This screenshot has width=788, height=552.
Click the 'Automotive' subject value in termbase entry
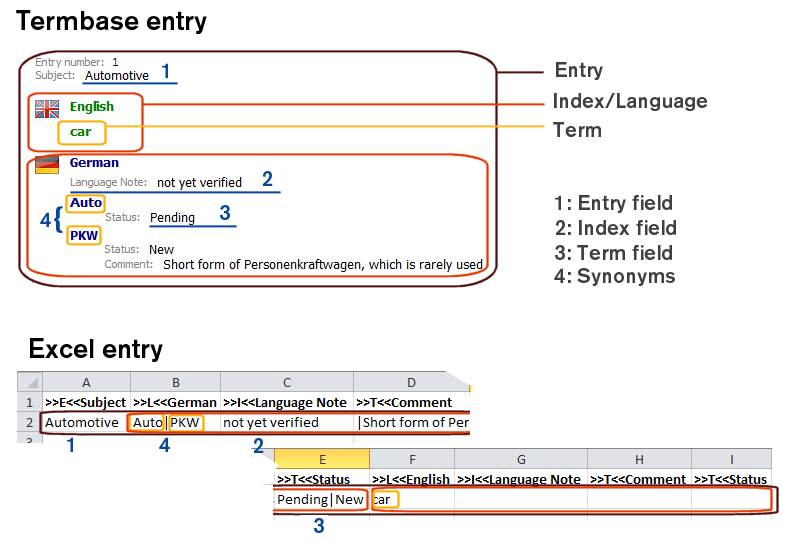117,75
